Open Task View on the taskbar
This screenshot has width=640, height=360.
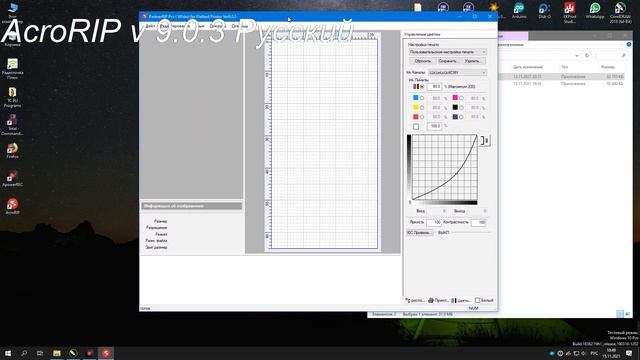40,353
